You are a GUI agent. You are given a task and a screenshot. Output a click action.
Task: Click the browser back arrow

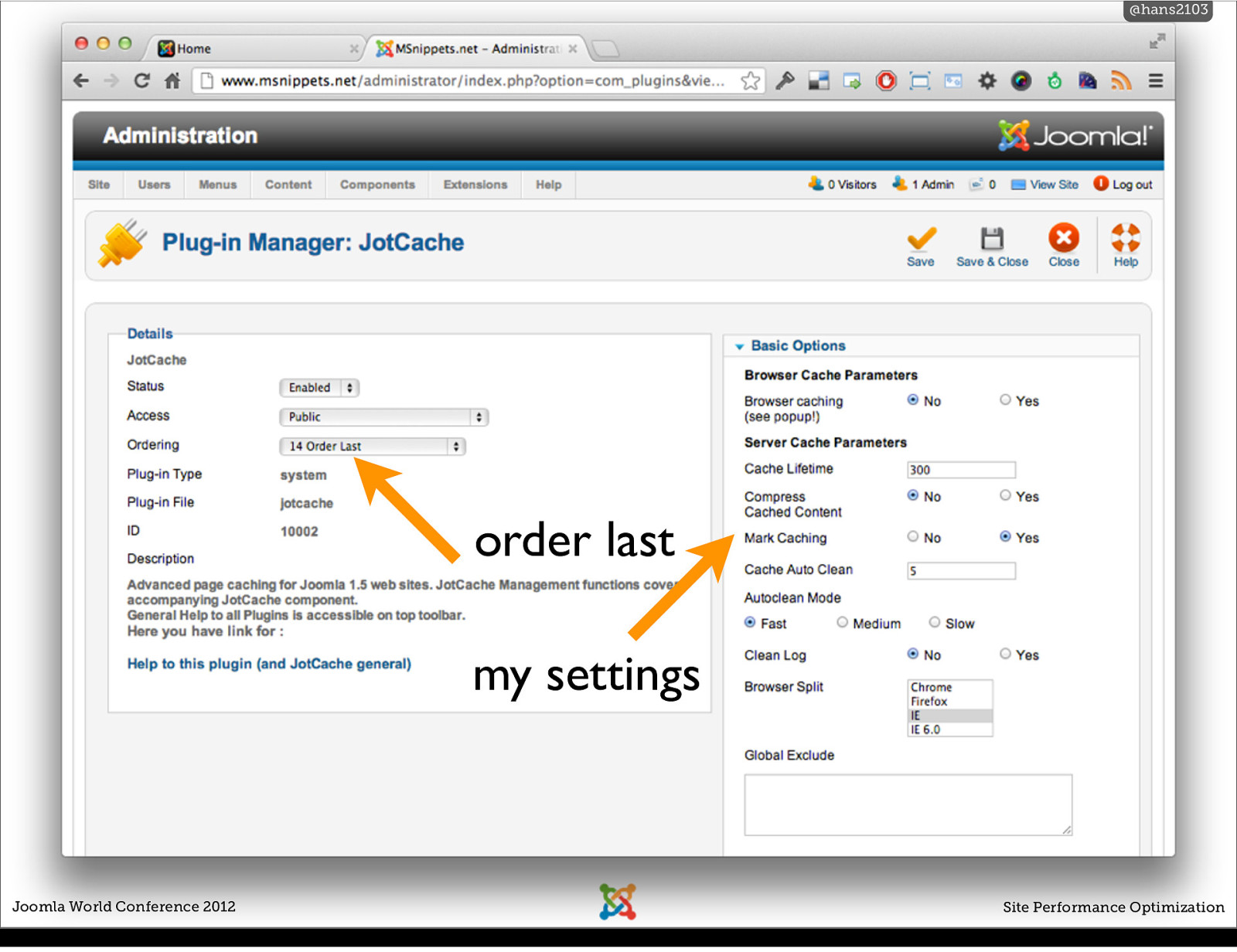pos(81,80)
